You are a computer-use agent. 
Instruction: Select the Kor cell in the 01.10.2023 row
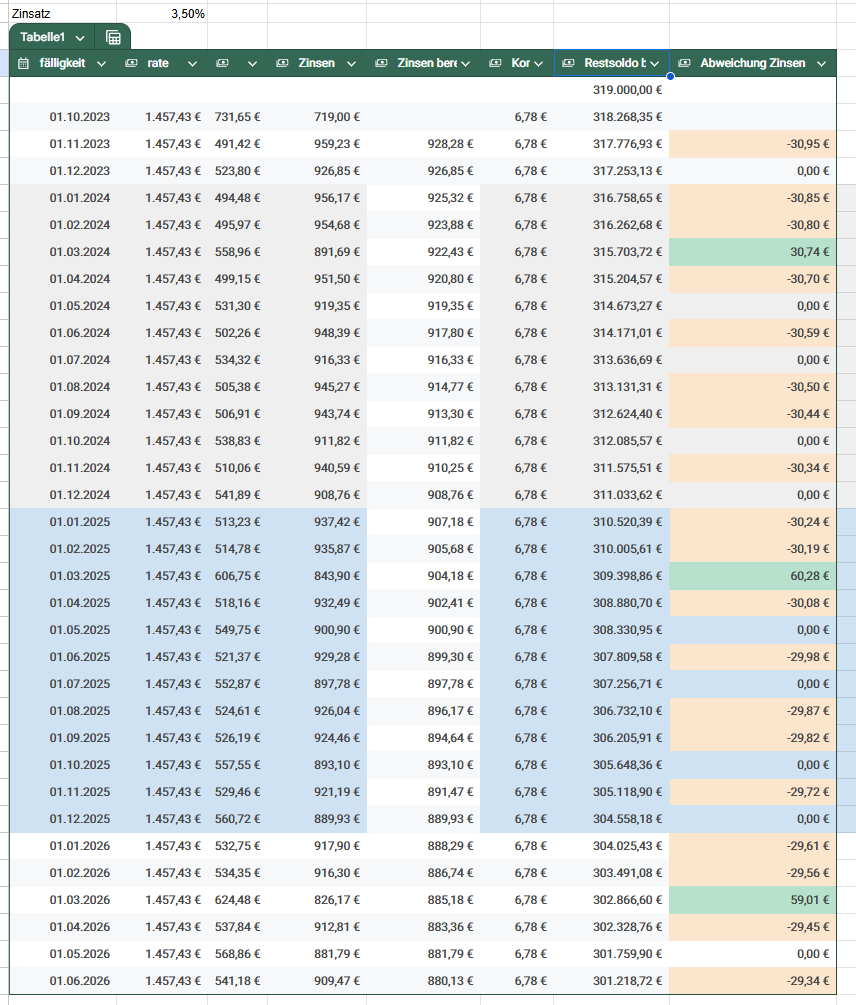click(517, 117)
